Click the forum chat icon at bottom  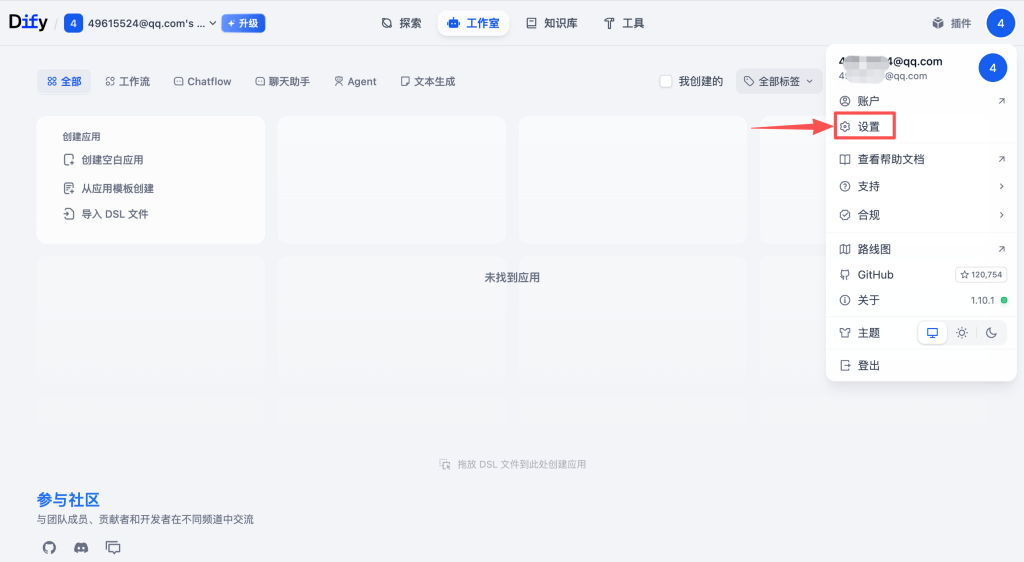[x=113, y=547]
